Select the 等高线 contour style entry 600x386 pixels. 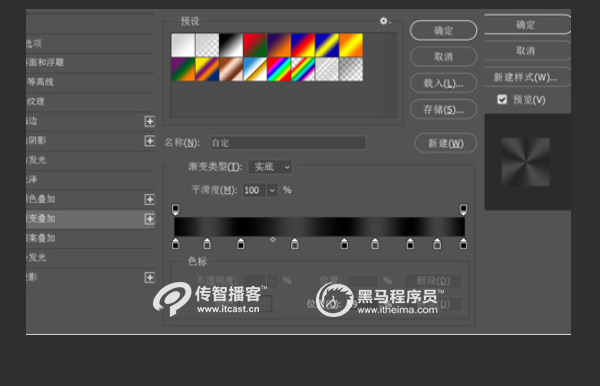(90, 82)
